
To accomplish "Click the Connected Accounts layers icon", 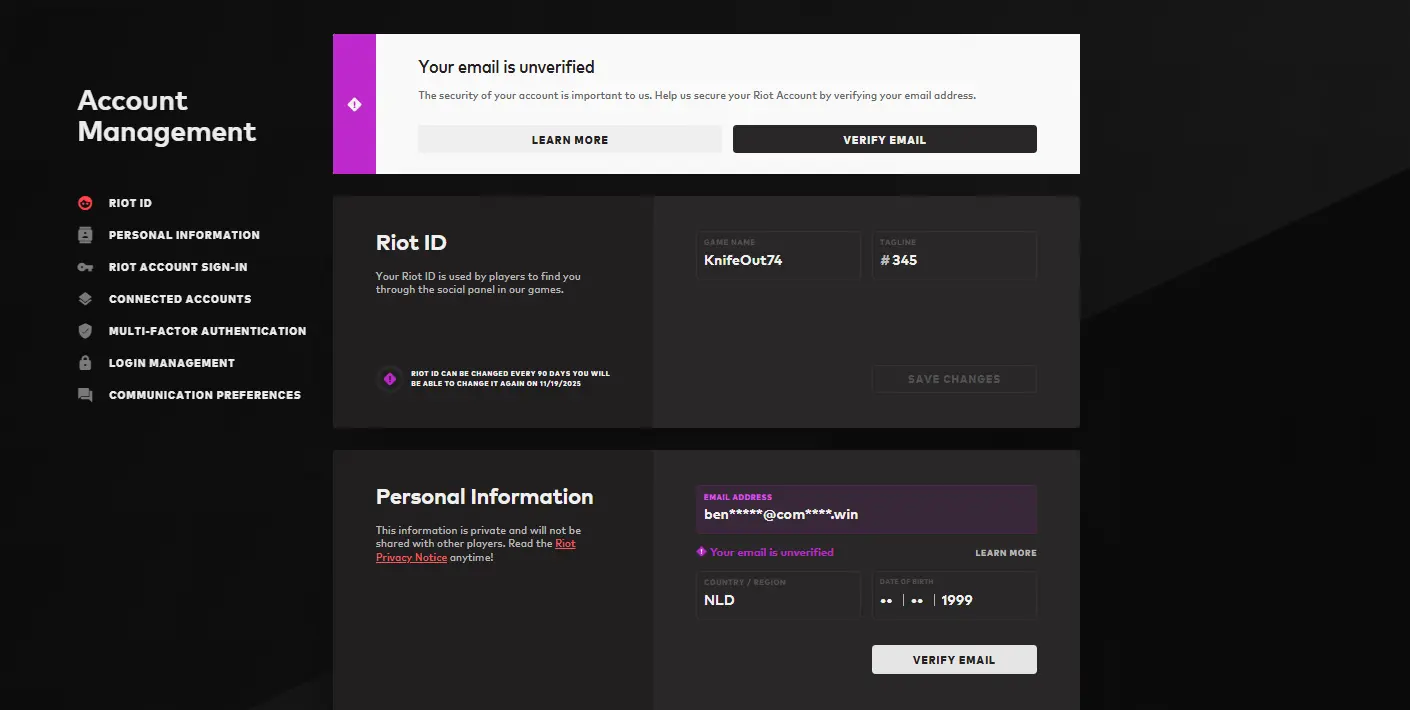I will 85,299.
